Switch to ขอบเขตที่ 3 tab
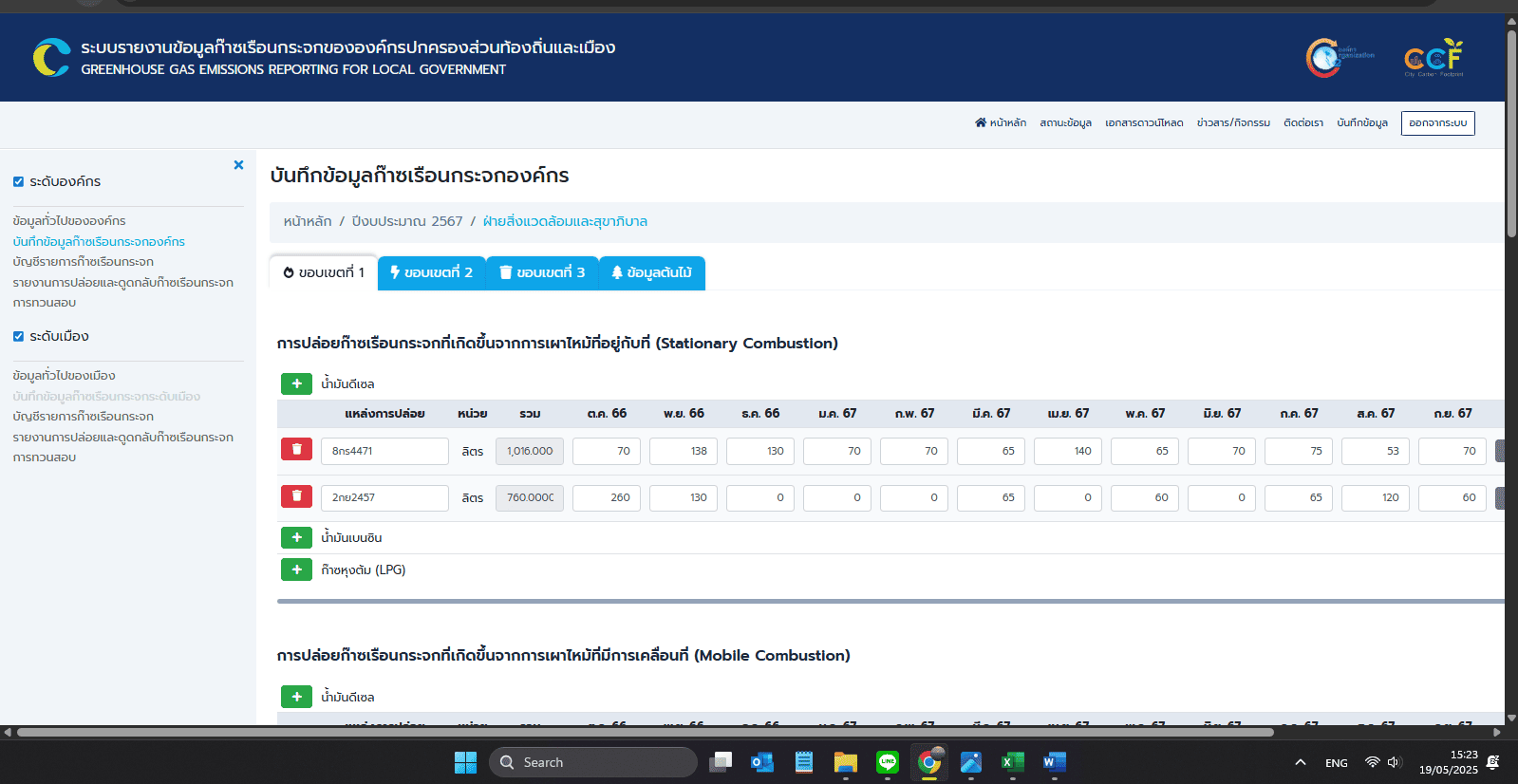The image size is (1518, 784). 542,273
